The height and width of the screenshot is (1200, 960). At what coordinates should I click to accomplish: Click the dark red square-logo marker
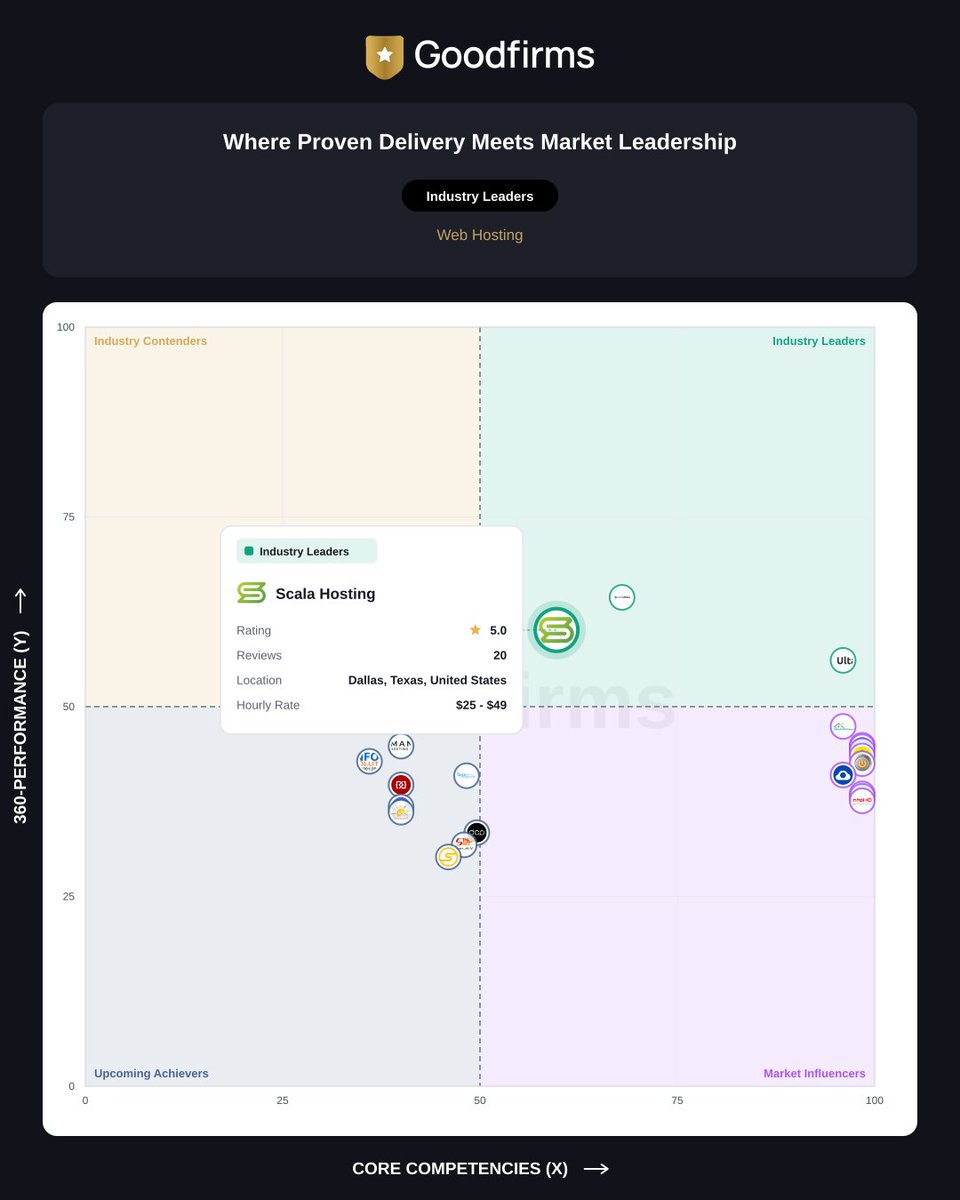(401, 785)
